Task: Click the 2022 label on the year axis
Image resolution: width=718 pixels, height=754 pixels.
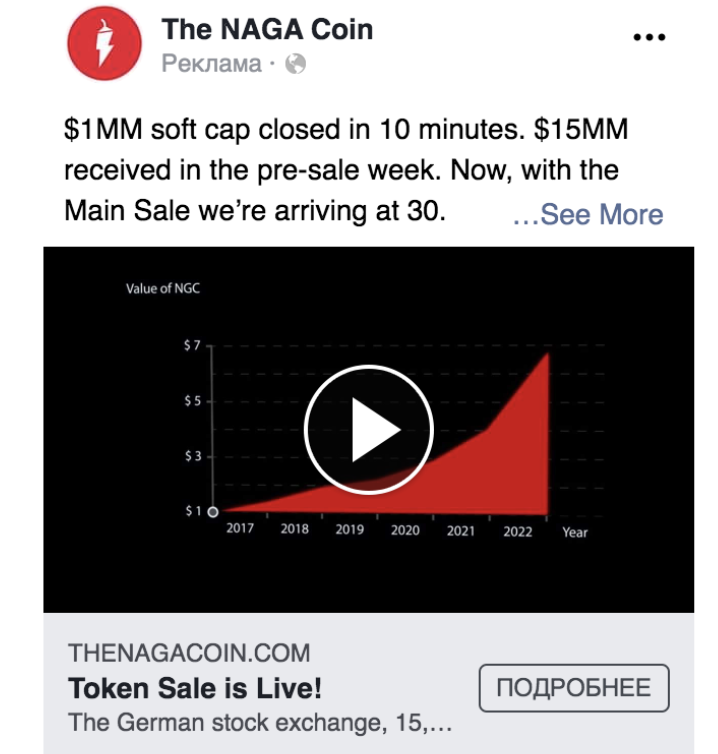Action: pyautogui.click(x=517, y=531)
